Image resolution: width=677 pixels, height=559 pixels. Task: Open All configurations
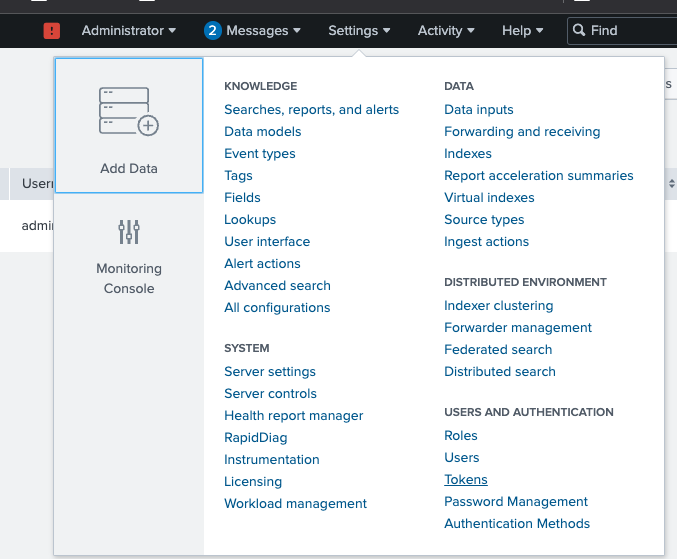tap(277, 308)
